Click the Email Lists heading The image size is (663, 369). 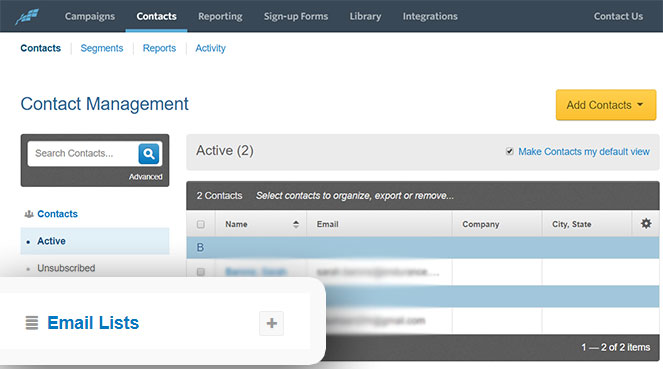pyautogui.click(x=93, y=323)
